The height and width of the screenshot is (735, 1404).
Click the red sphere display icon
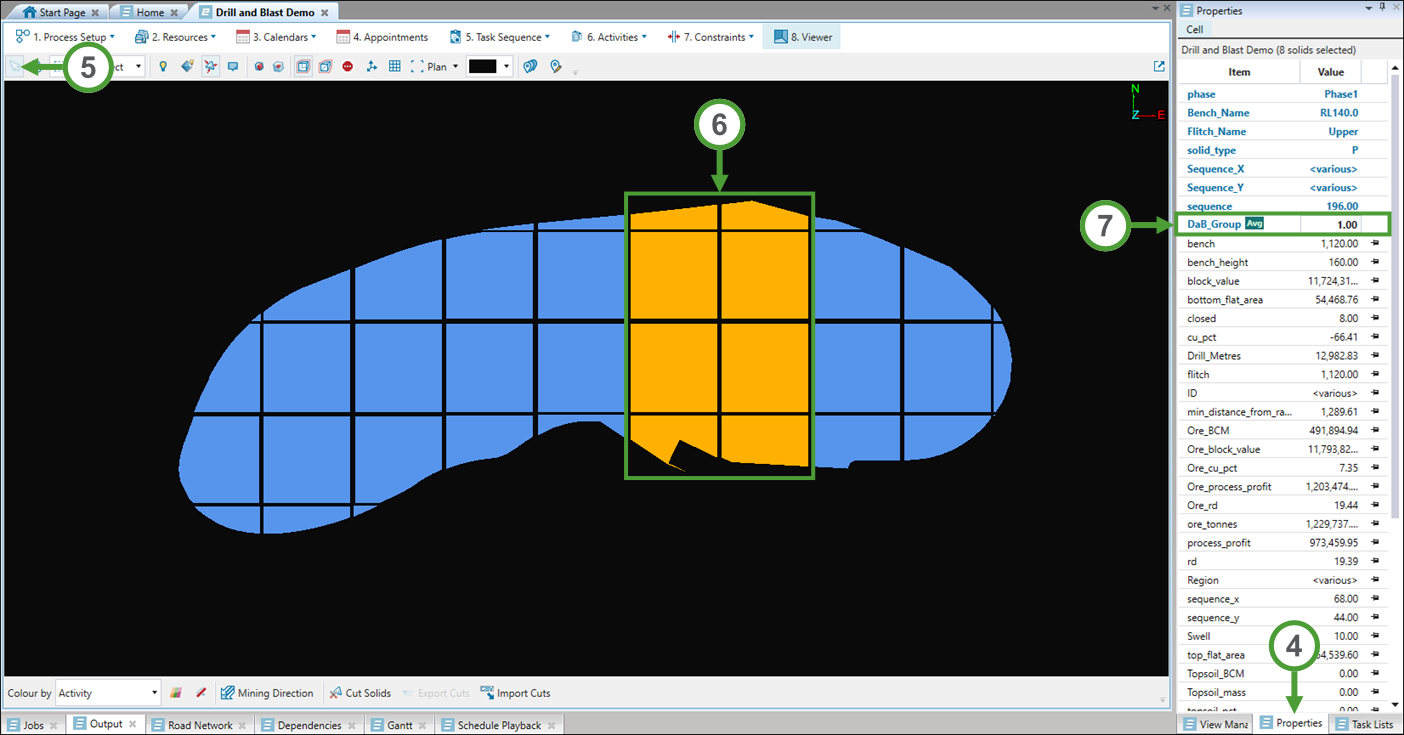pos(258,66)
